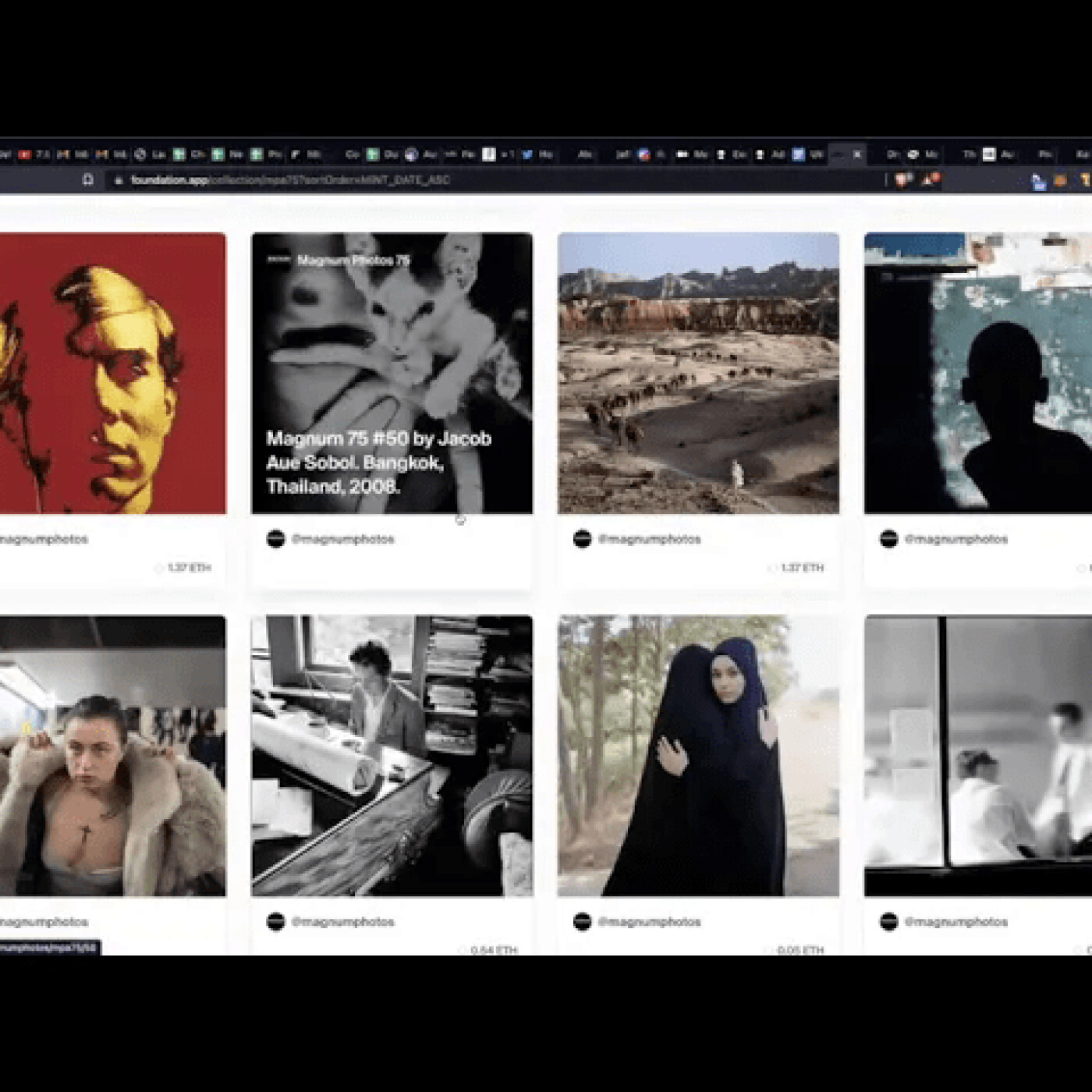Click the orange extension icon in toolbar
Screen dimensions: 1092x1092
pyautogui.click(x=1060, y=181)
